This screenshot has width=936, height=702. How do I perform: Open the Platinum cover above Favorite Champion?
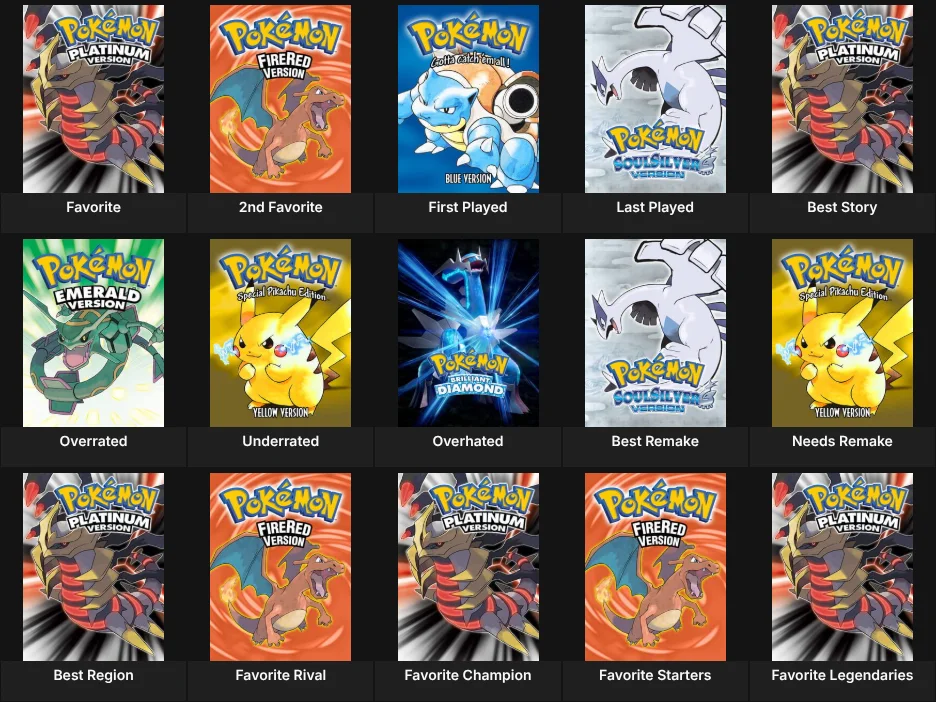pos(468,567)
